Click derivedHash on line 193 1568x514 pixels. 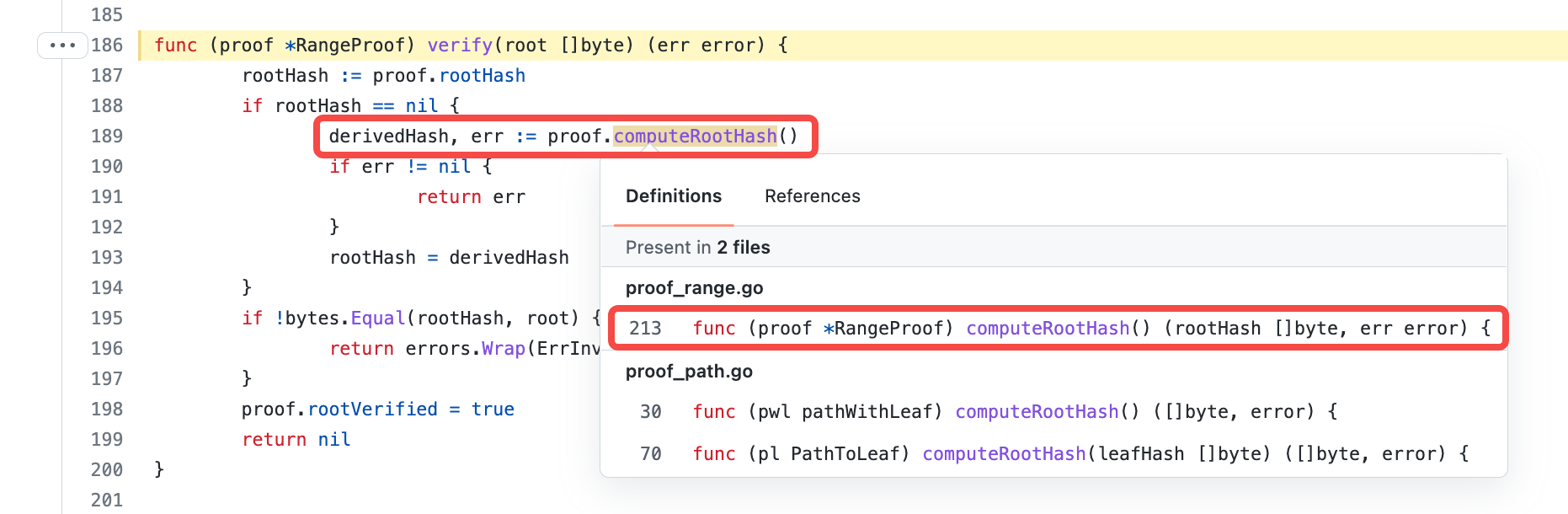(x=509, y=258)
